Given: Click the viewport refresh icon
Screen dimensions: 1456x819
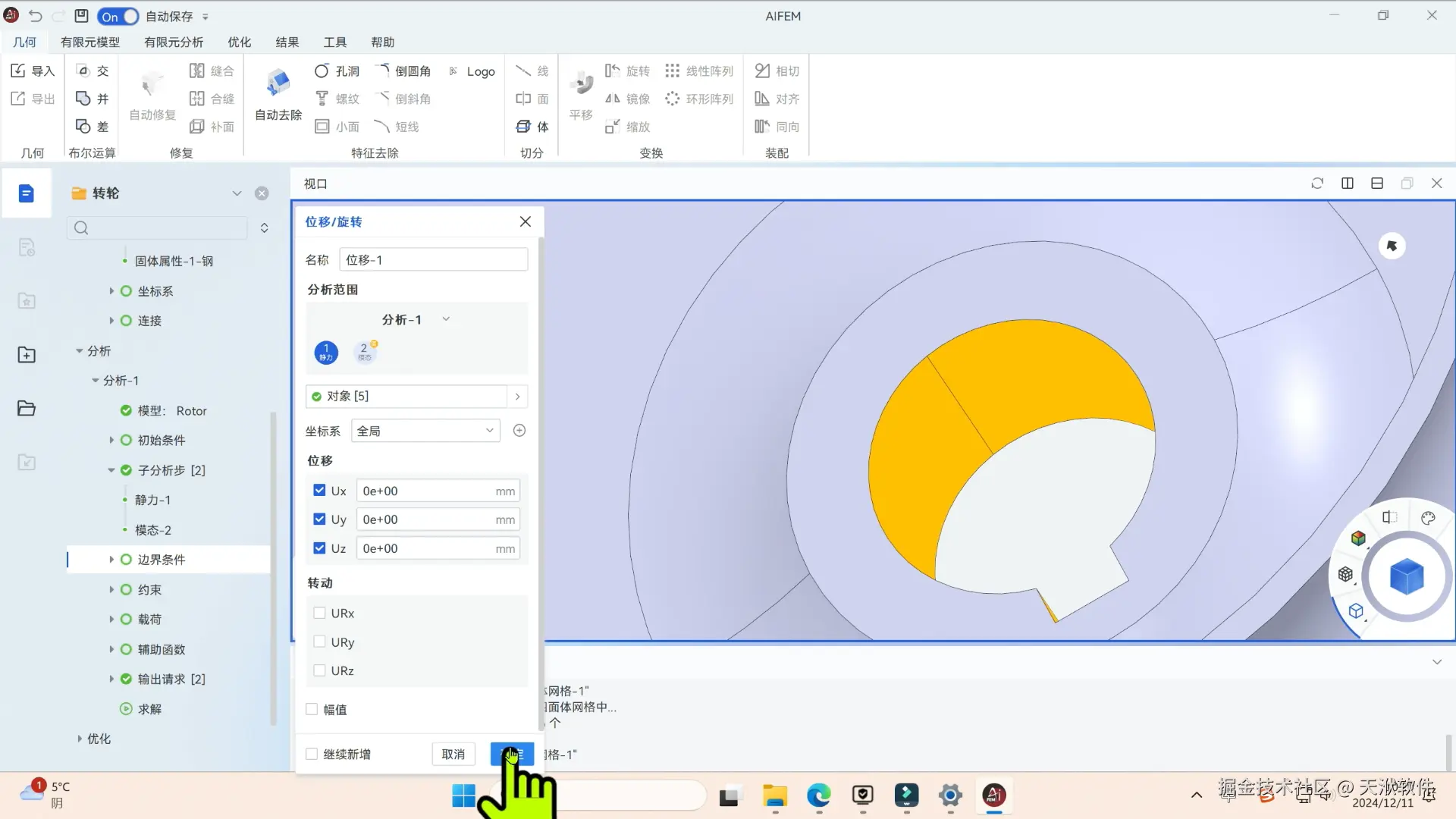Looking at the screenshot, I should click(1317, 184).
